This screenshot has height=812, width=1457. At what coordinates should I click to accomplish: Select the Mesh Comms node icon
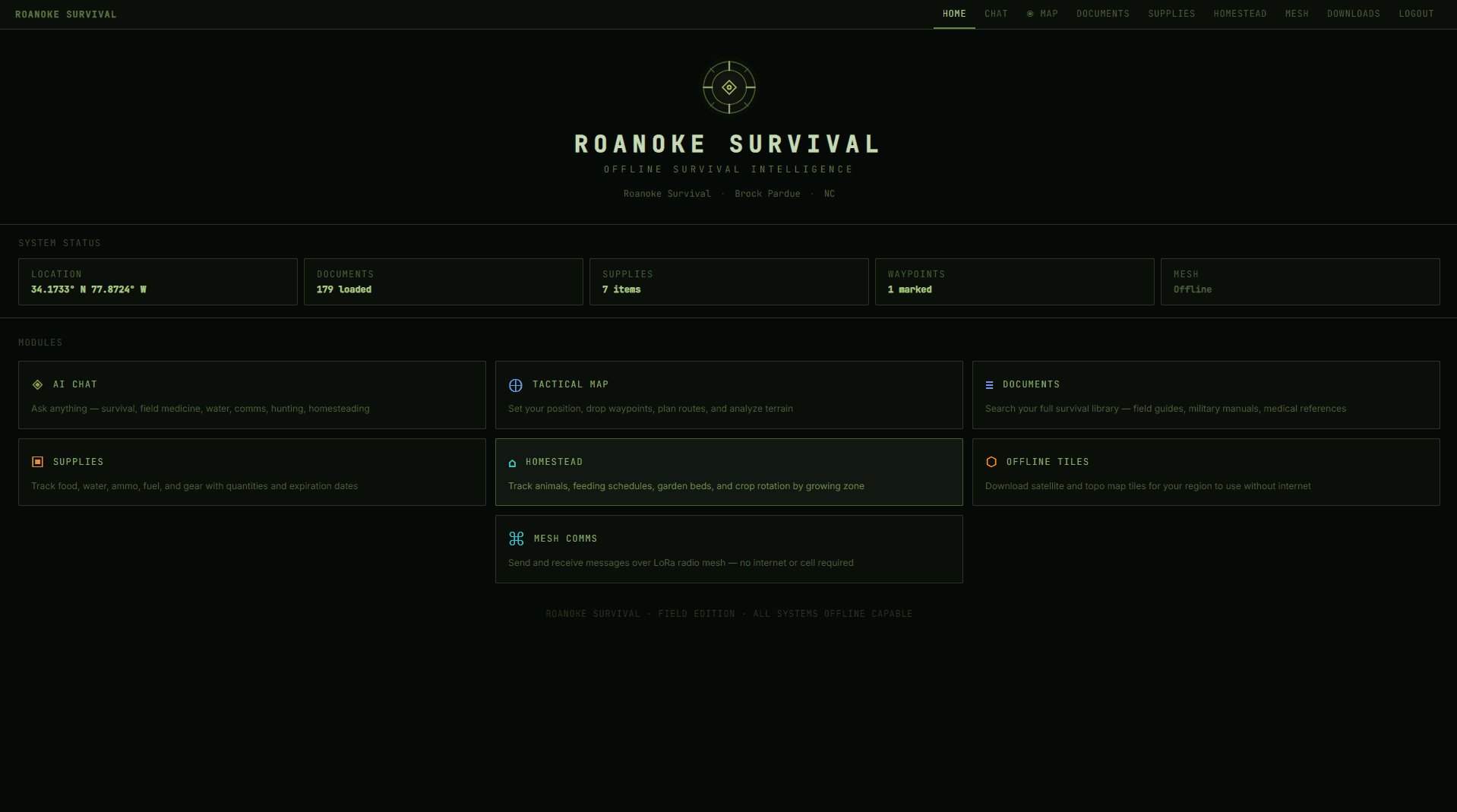coord(517,539)
